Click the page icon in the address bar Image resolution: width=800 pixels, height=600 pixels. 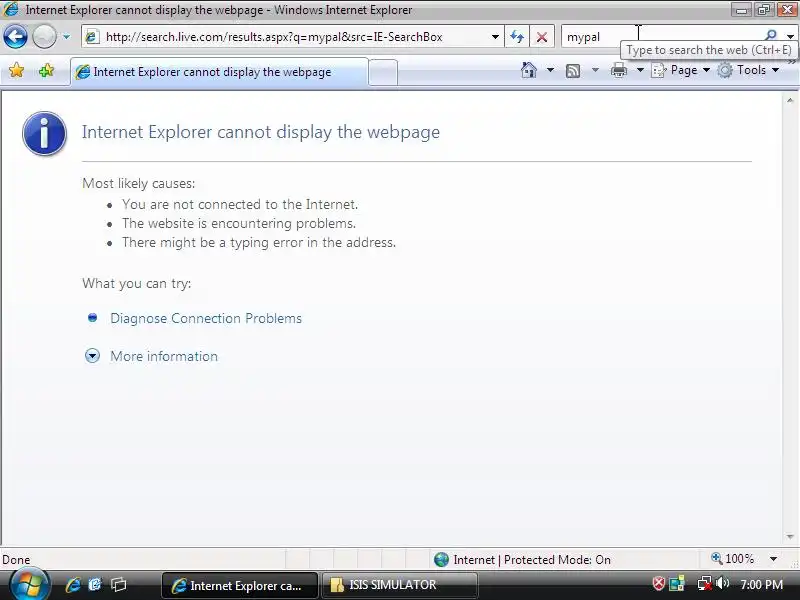pyautogui.click(x=92, y=37)
